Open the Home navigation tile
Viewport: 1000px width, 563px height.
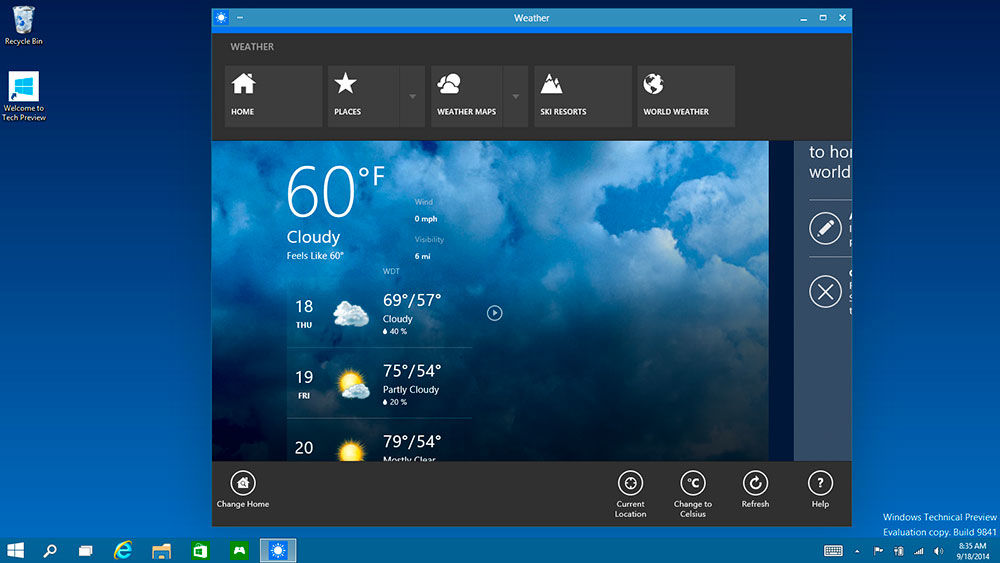273,96
